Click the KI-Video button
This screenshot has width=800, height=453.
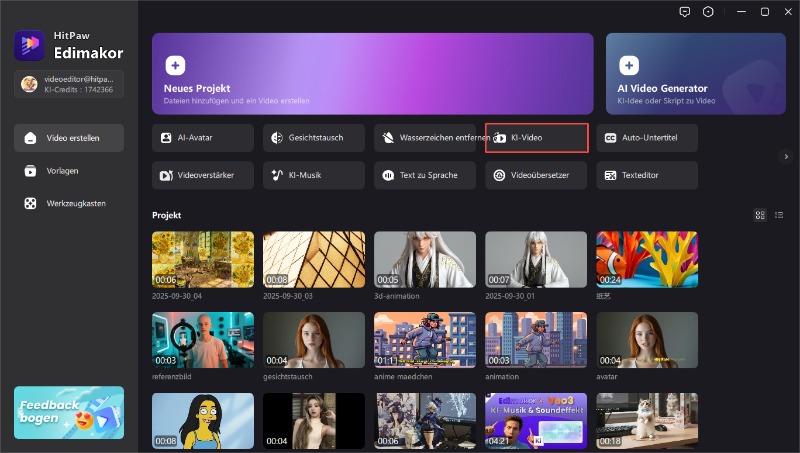[536, 137]
